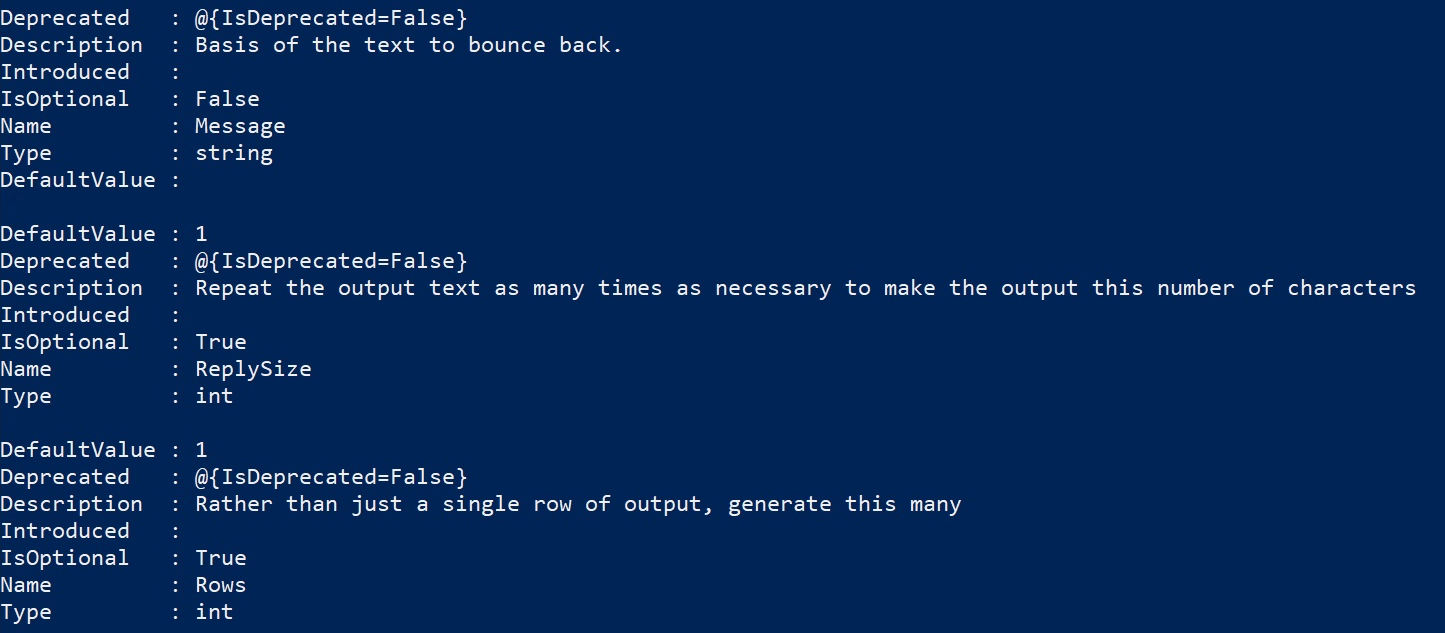
Task: Click the 'Type' label beside 'string'
Action: [26, 153]
